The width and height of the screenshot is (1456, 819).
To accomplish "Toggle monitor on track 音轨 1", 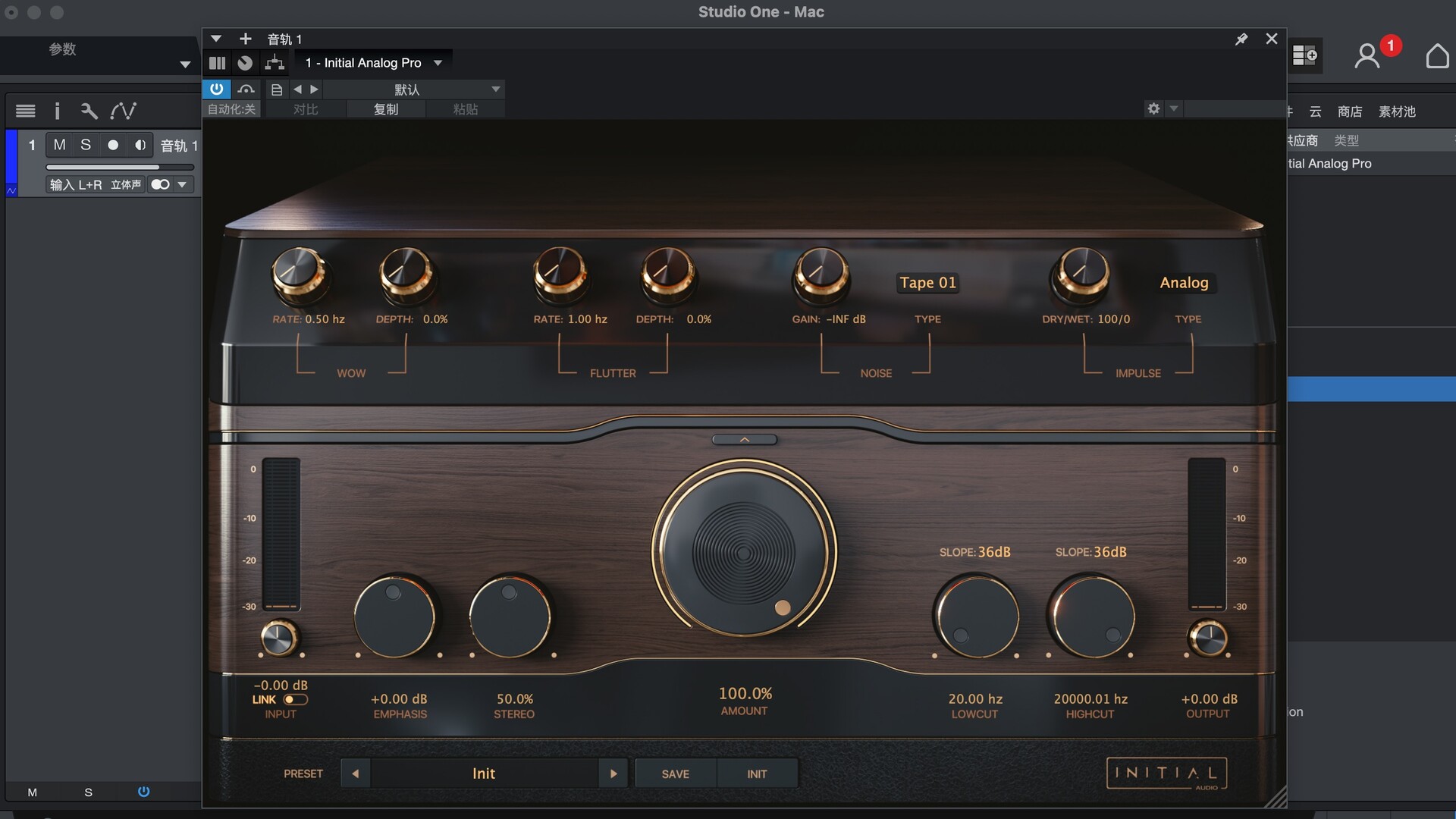I will tap(140, 145).
